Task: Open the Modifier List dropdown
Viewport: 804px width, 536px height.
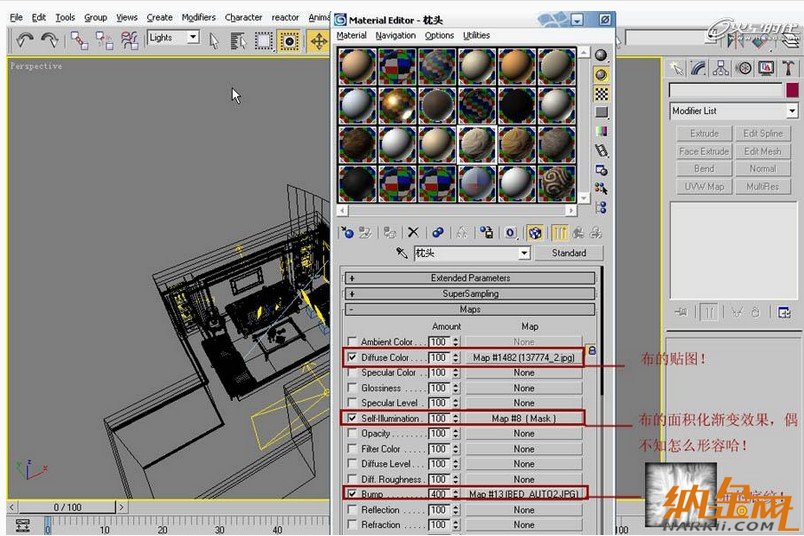Action: coord(734,111)
